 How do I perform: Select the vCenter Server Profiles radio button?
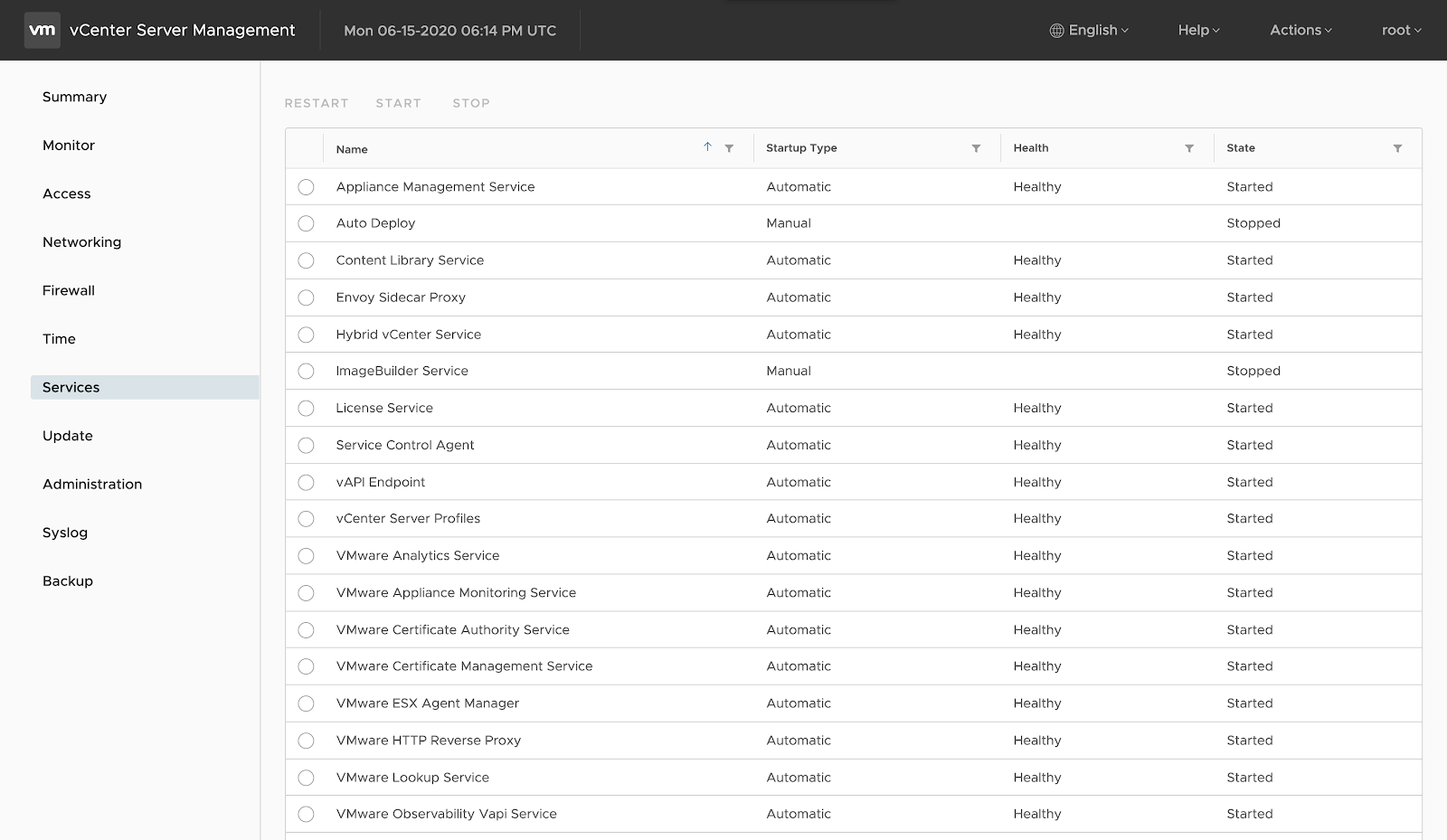306,519
